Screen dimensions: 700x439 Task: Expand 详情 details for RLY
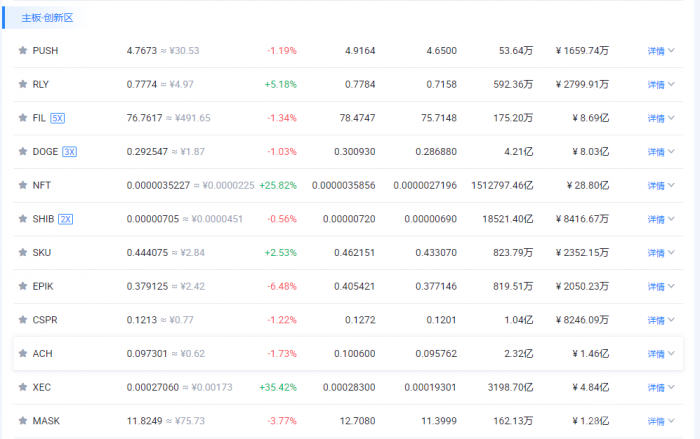(x=661, y=84)
